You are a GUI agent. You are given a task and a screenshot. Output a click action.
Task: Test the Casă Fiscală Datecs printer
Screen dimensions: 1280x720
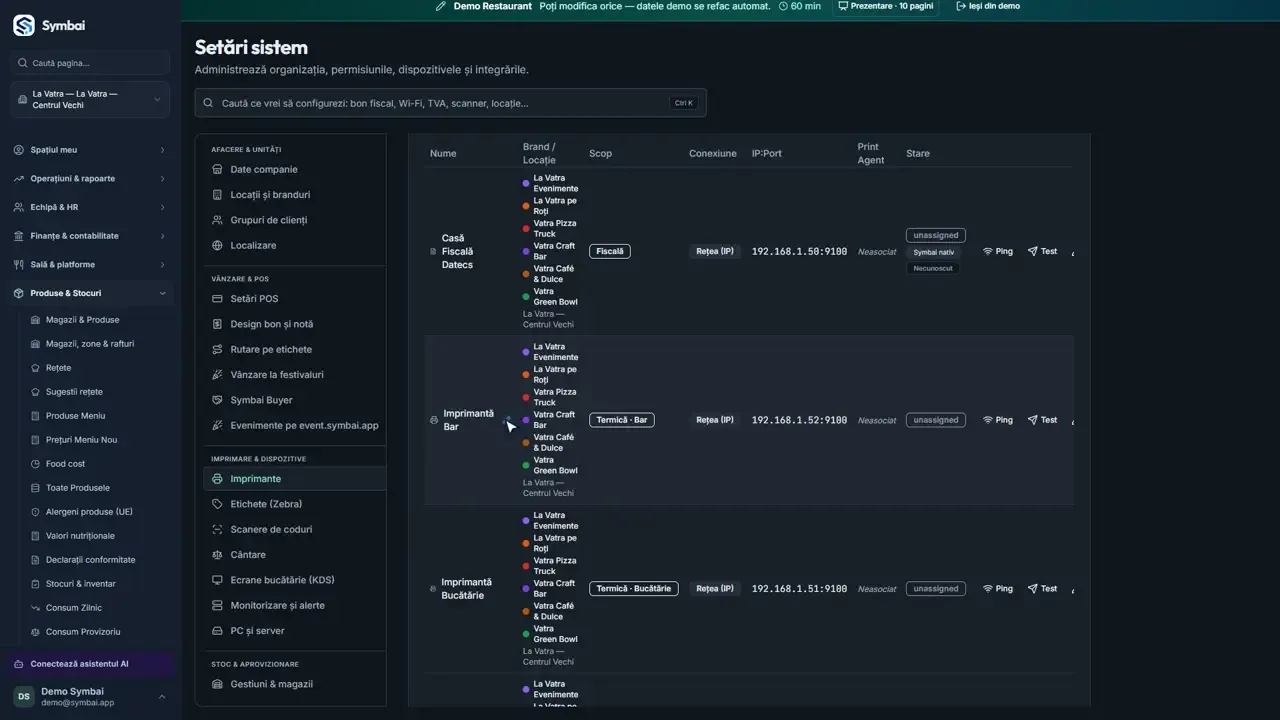[x=1042, y=252]
